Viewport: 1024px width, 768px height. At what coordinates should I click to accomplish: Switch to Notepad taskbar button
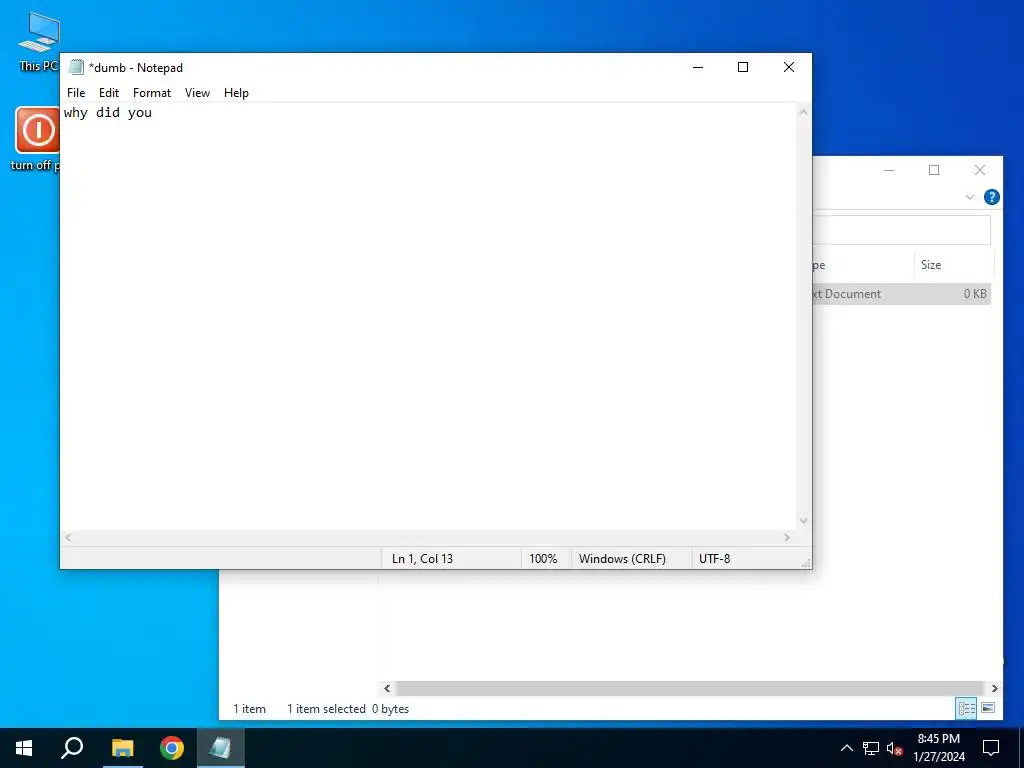coord(220,748)
